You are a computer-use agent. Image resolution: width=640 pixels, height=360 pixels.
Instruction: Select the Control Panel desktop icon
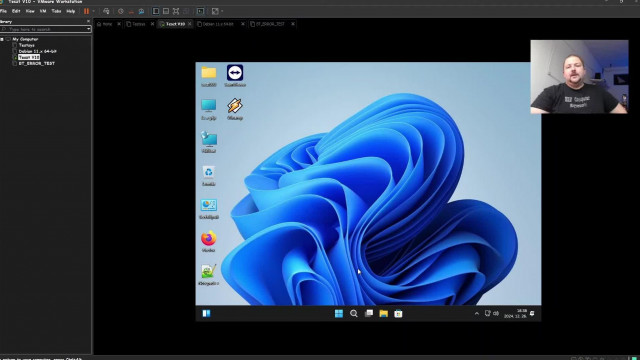pos(209,209)
